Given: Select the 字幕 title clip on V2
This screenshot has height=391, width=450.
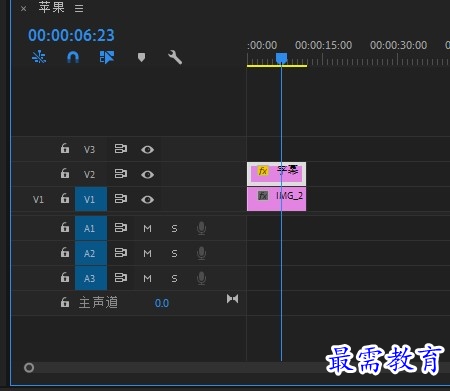Looking at the screenshot, I should 276,174.
